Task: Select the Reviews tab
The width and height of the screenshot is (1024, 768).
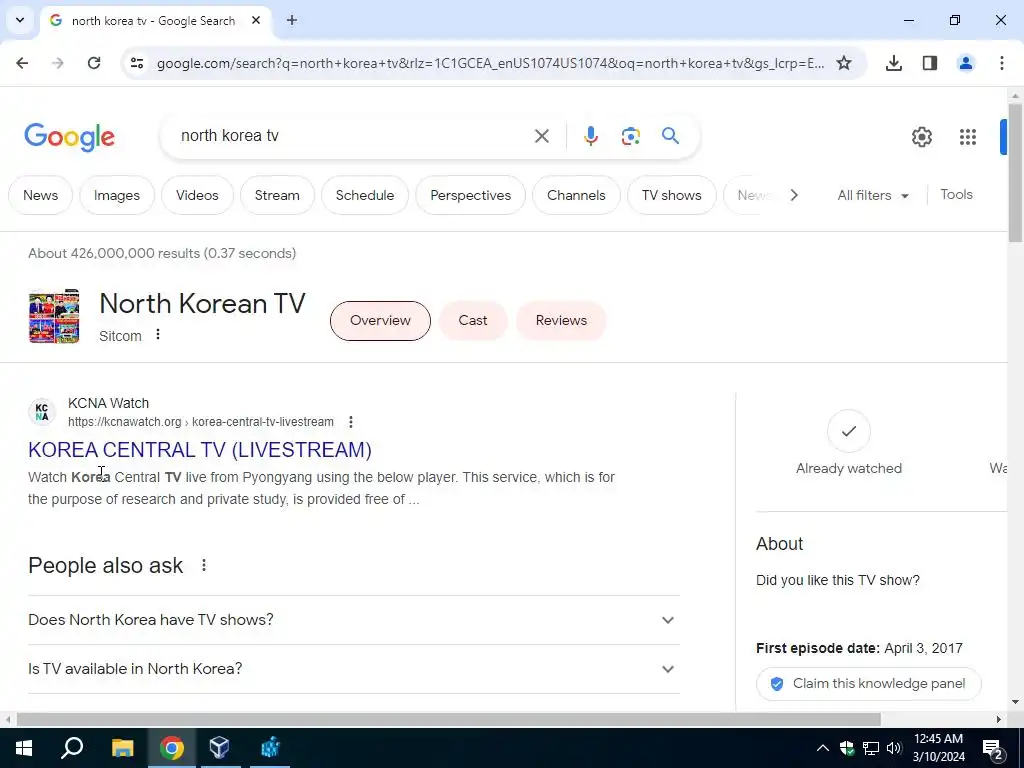Action: coord(561,321)
